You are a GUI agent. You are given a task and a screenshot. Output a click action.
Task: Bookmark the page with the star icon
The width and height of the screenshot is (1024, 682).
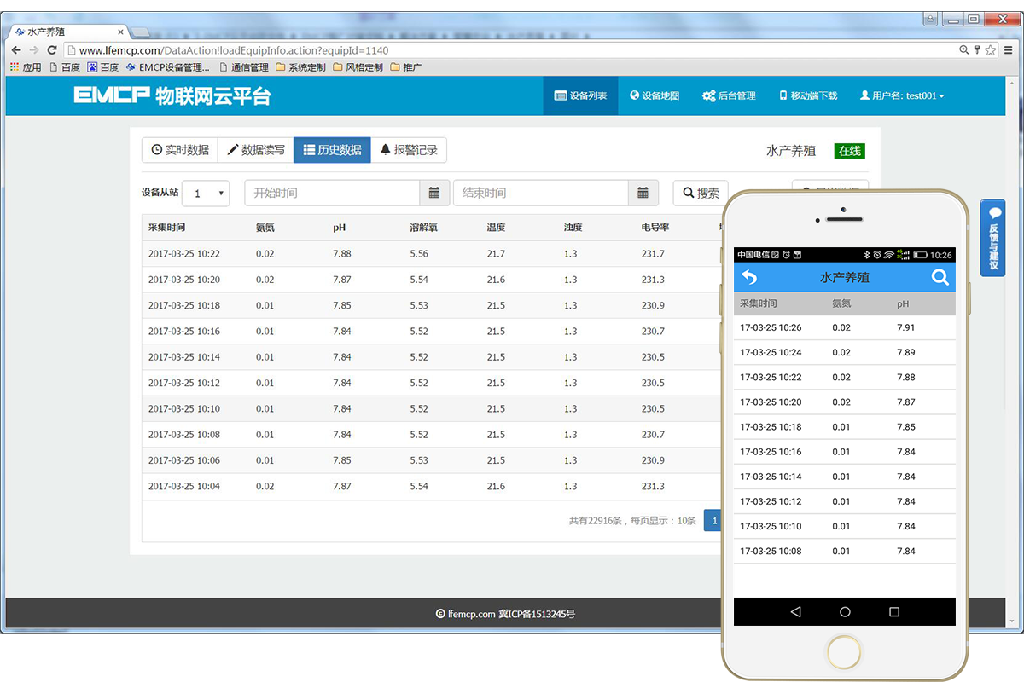(991, 50)
